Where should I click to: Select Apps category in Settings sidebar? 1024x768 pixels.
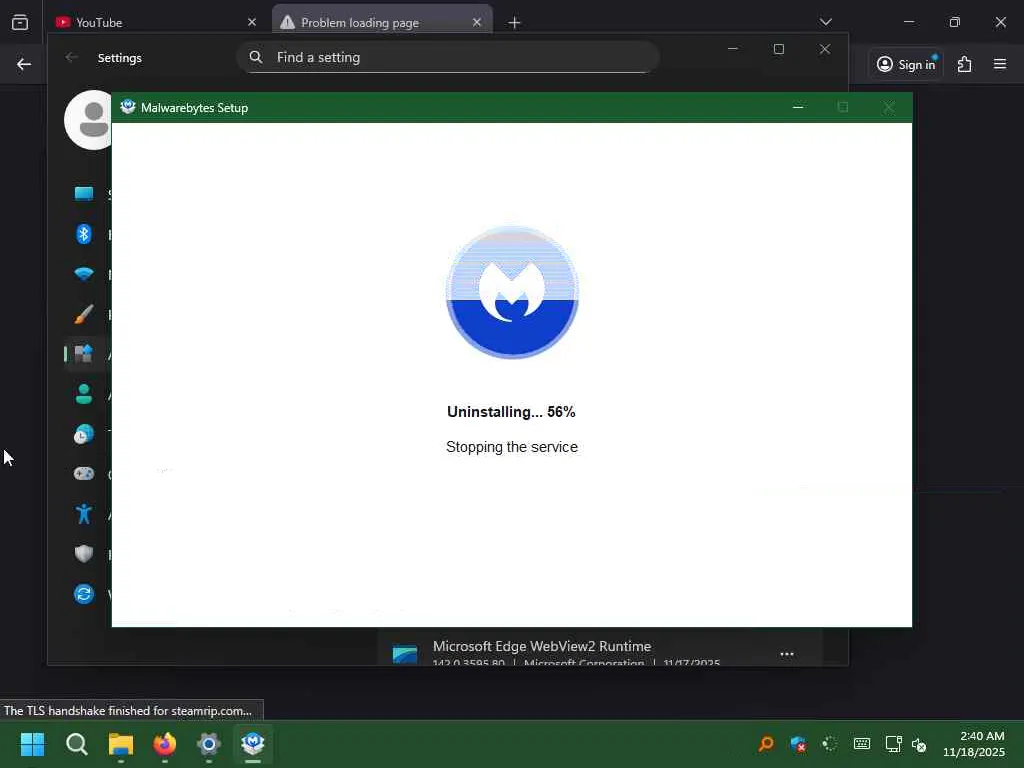[84, 354]
